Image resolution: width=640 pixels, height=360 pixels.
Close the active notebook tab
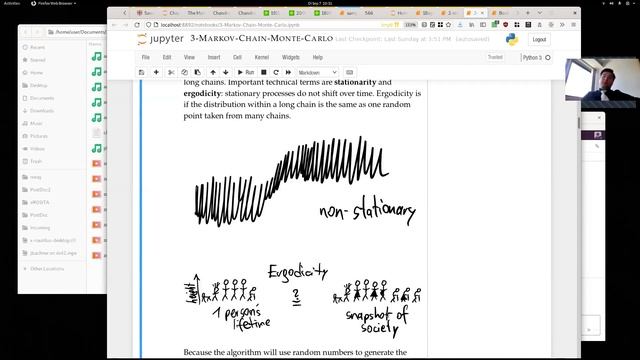click(x=482, y=13)
